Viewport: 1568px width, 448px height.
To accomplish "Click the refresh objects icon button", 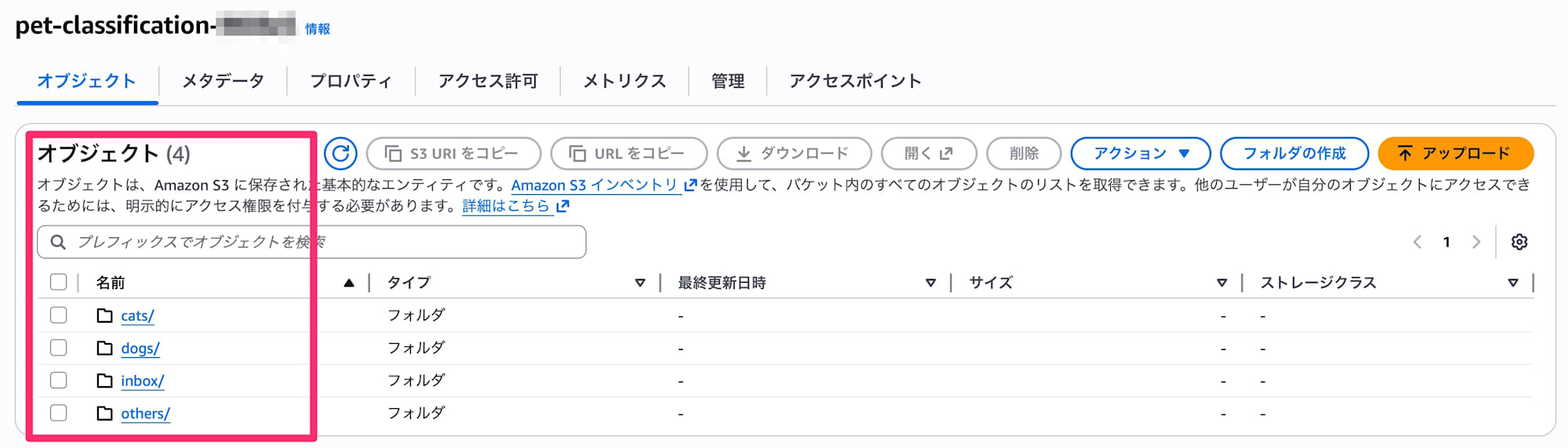I will 340,154.
